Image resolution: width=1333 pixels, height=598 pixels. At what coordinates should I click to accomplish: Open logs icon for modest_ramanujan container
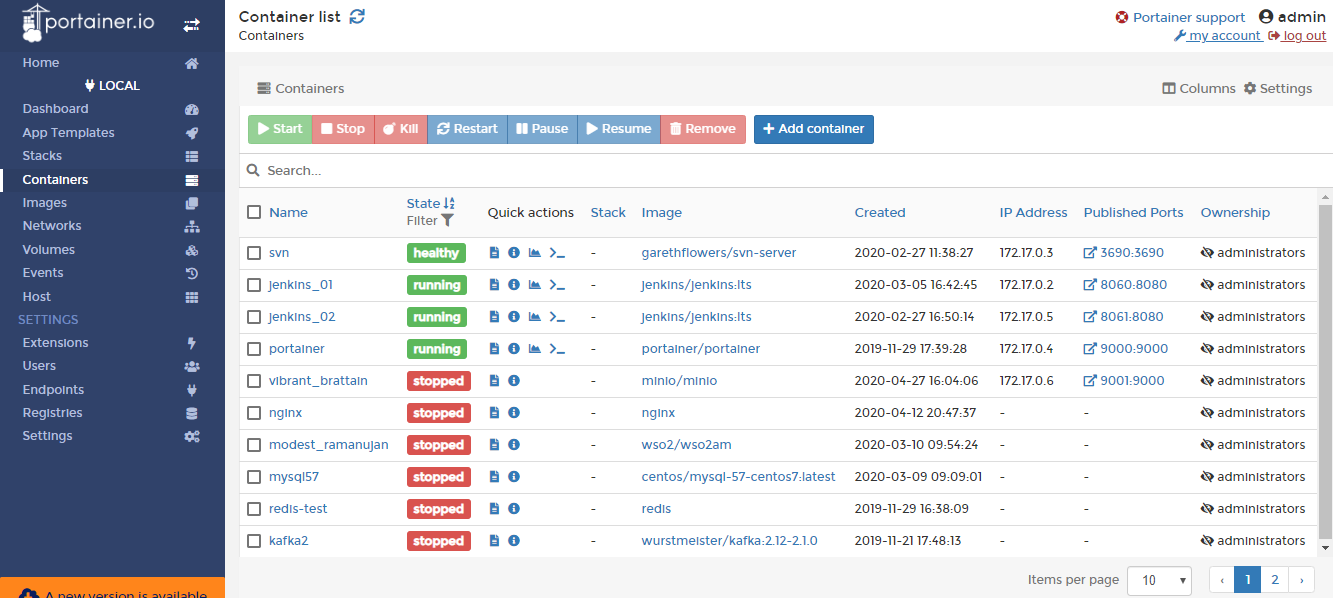[494, 445]
